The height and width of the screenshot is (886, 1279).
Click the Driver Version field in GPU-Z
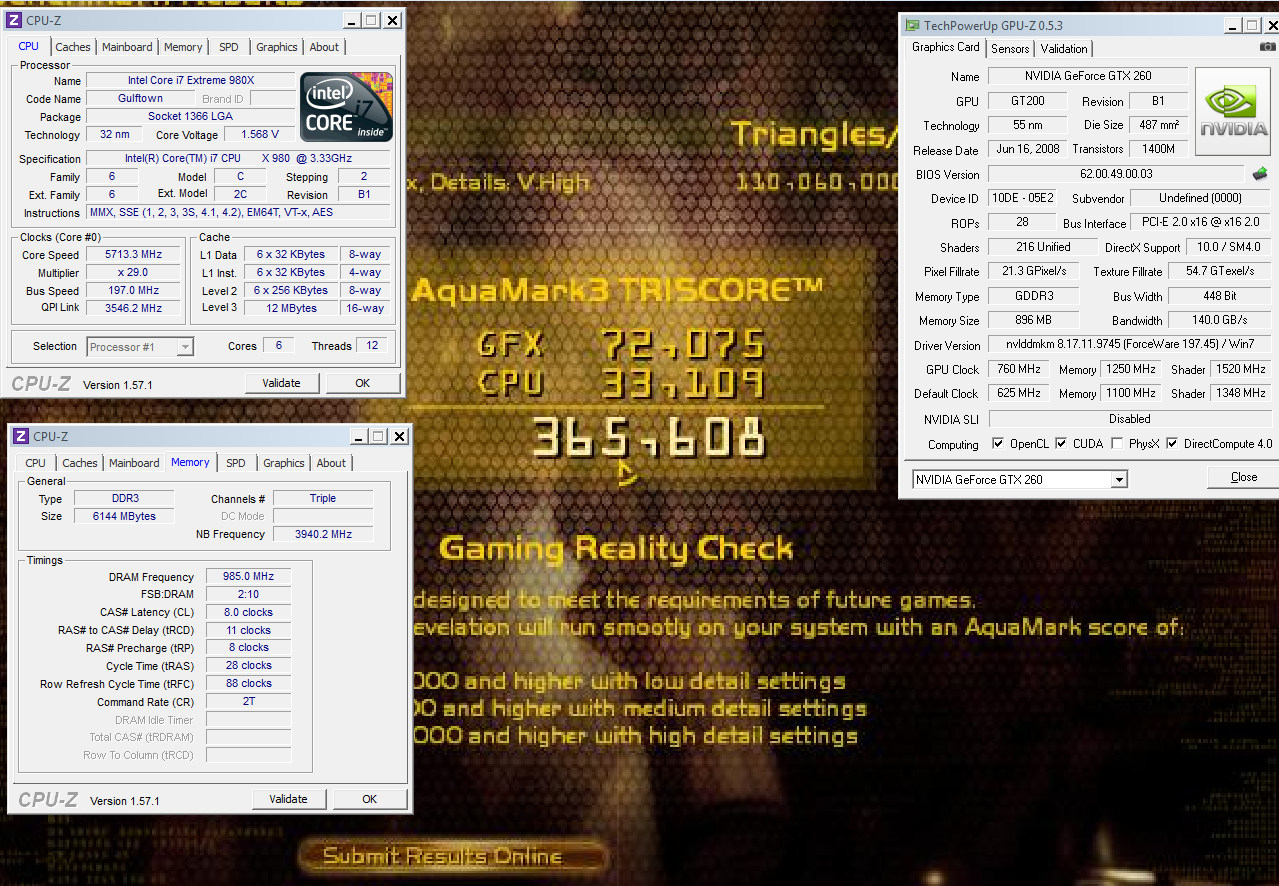1129,345
